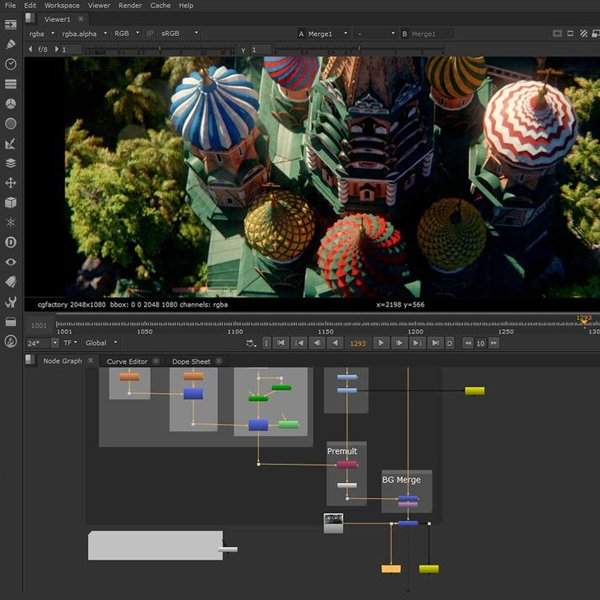The width and height of the screenshot is (600, 600).
Task: Open the Help menu
Action: point(186,5)
